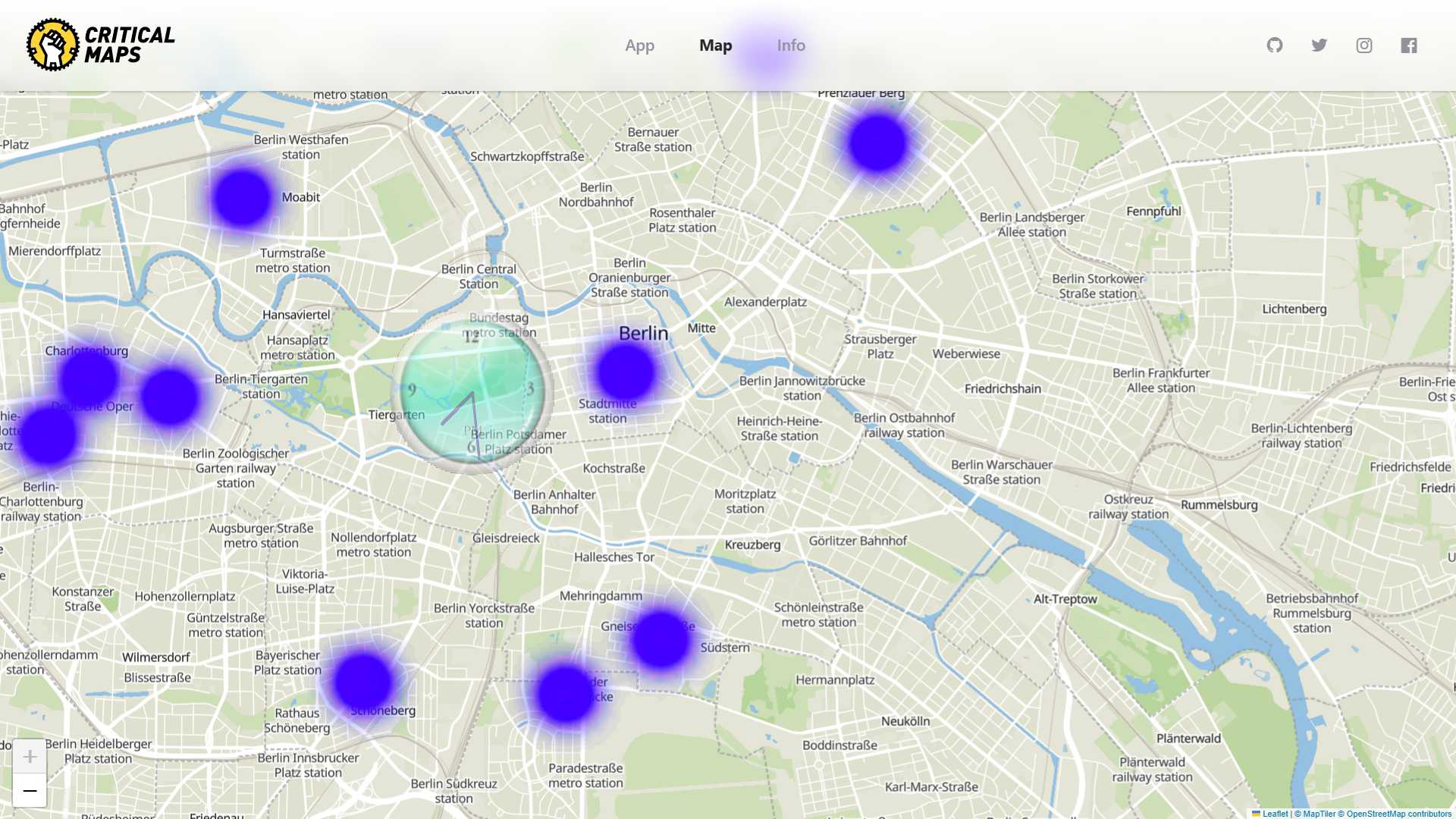The image size is (1456, 819).
Task: Click the Critical Maps fist logo
Action: point(52,45)
